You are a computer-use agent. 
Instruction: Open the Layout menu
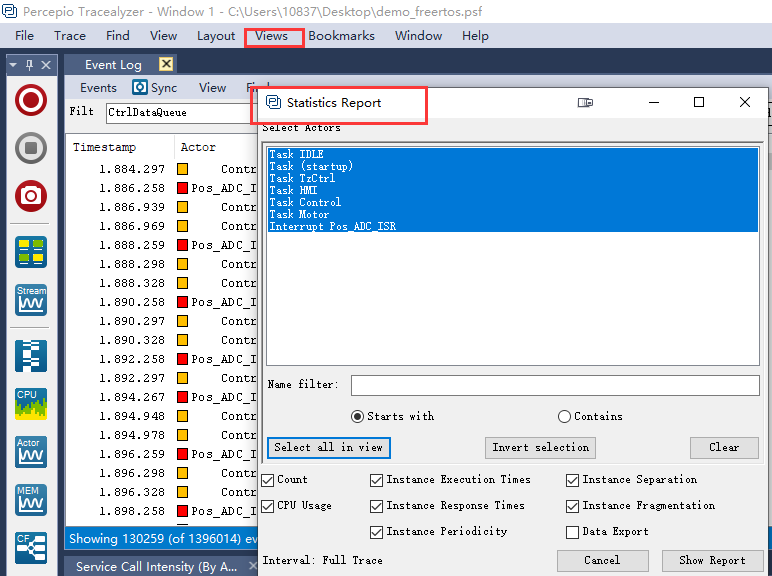pos(216,36)
